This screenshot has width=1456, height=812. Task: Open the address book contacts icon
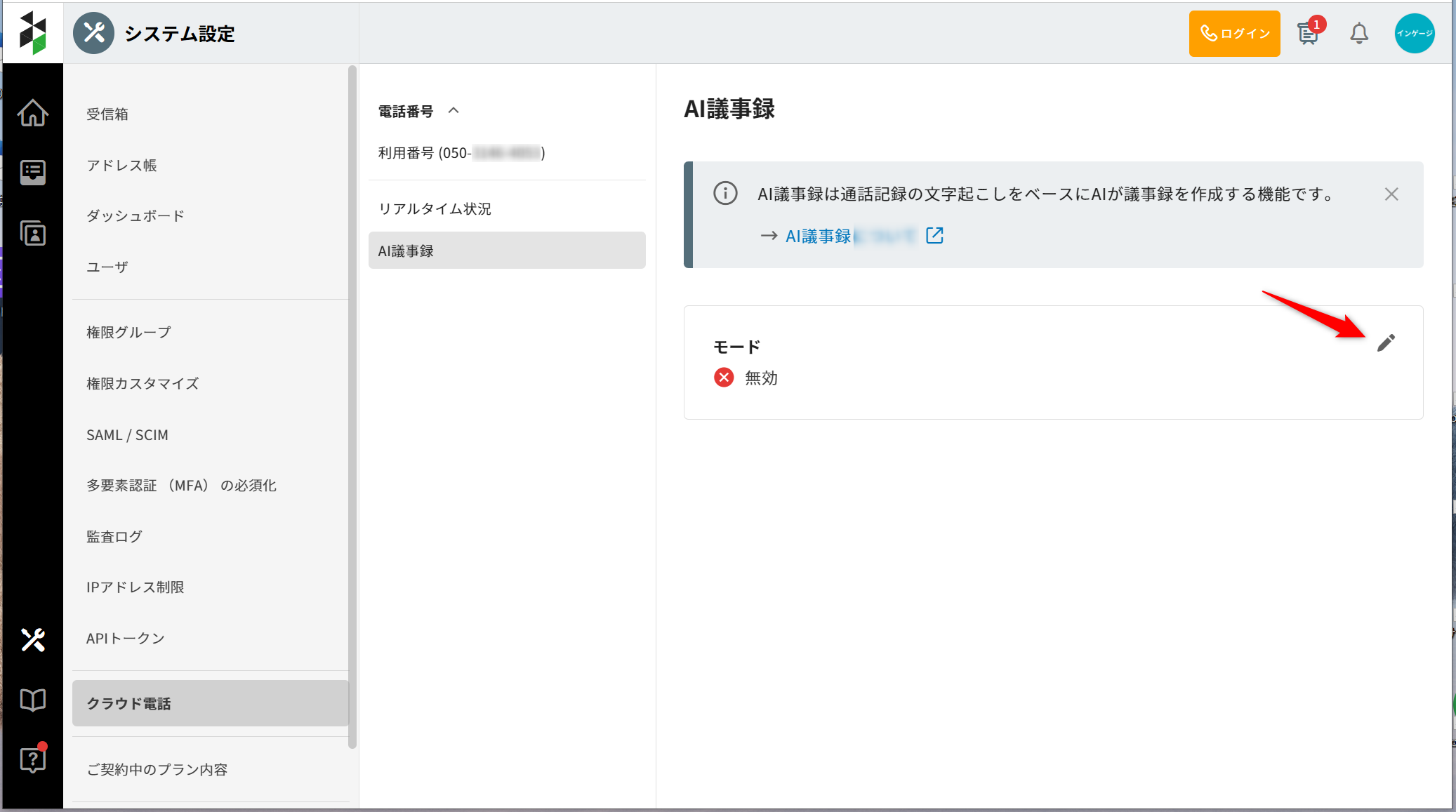(33, 233)
